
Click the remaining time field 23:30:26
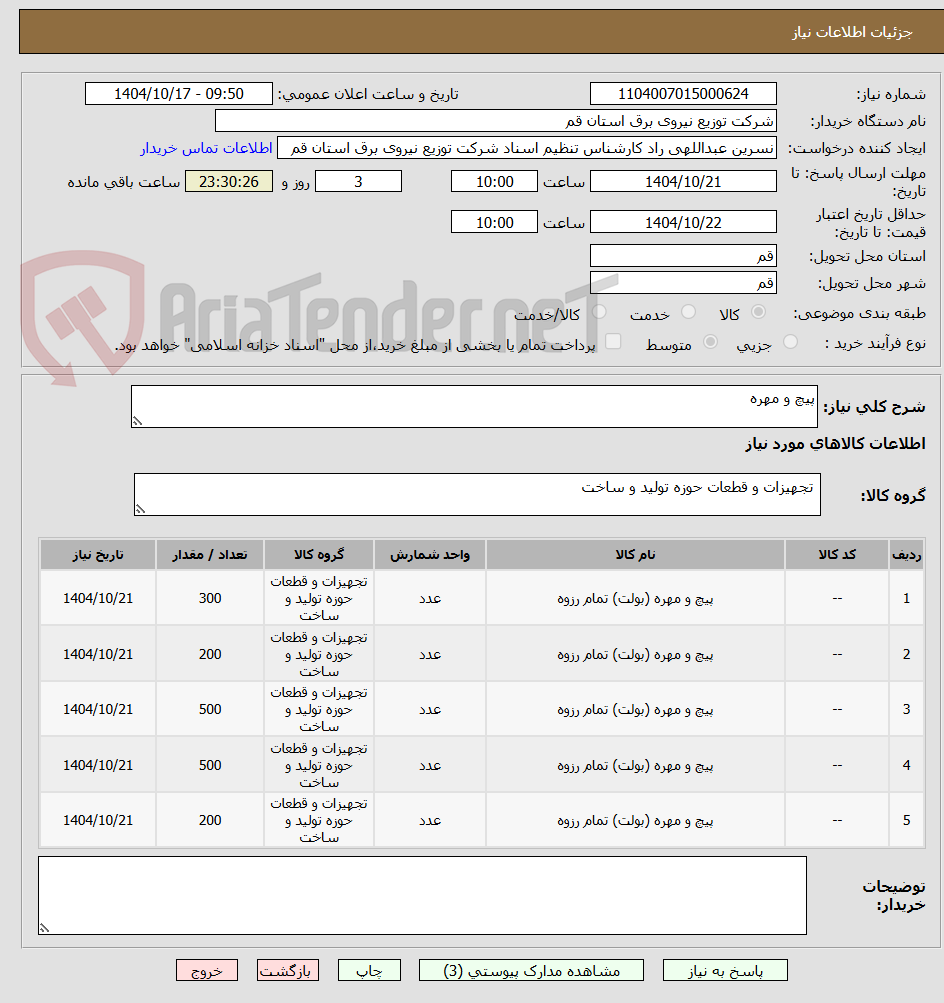click(x=229, y=182)
